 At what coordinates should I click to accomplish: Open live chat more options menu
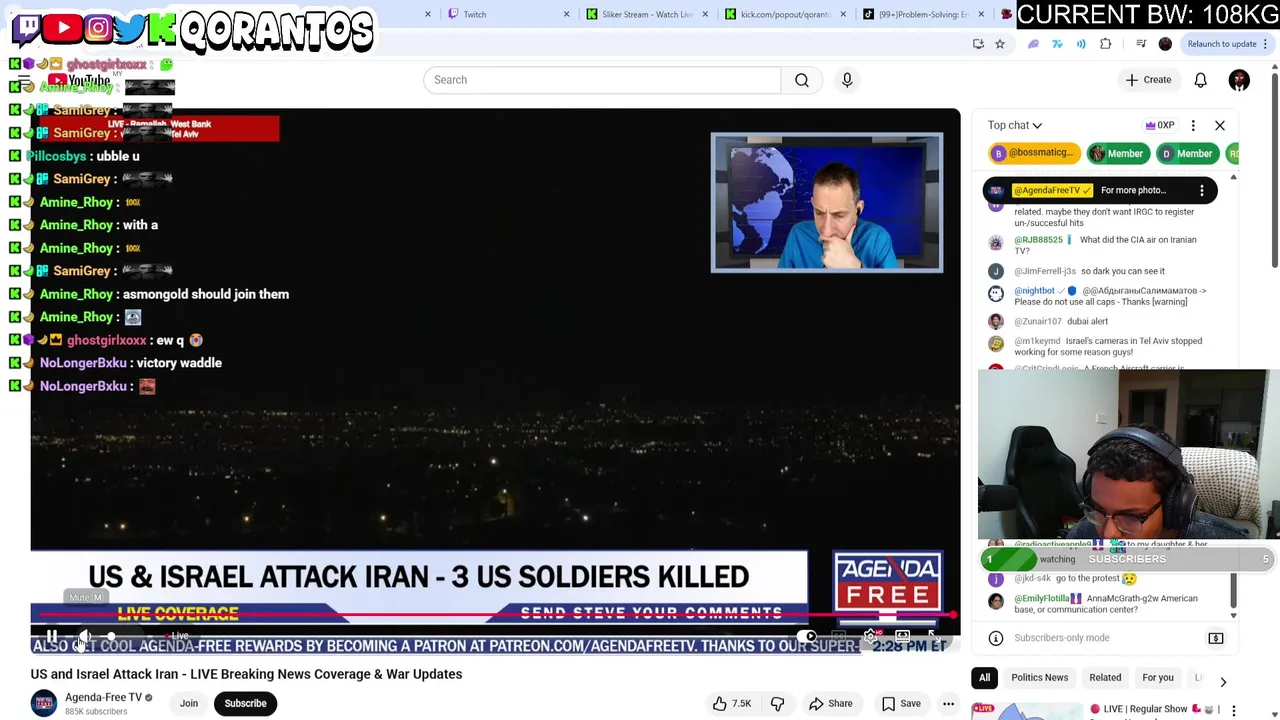[x=1193, y=125]
